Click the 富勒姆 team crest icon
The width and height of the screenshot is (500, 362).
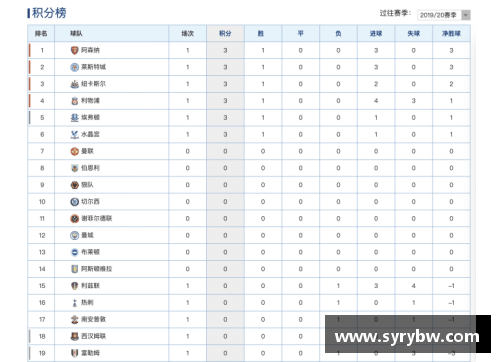coord(75,353)
